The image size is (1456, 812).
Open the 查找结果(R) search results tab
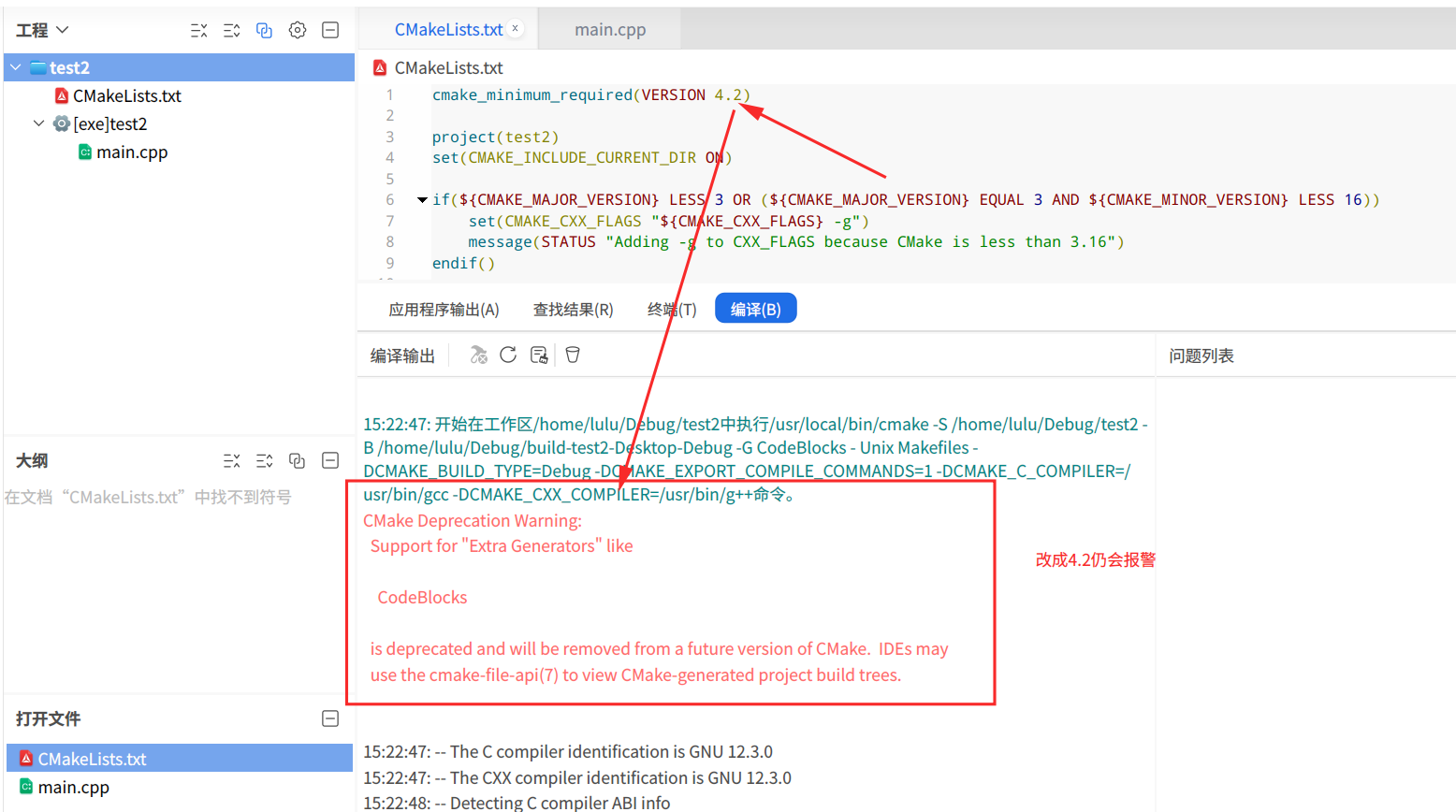pyautogui.click(x=573, y=309)
